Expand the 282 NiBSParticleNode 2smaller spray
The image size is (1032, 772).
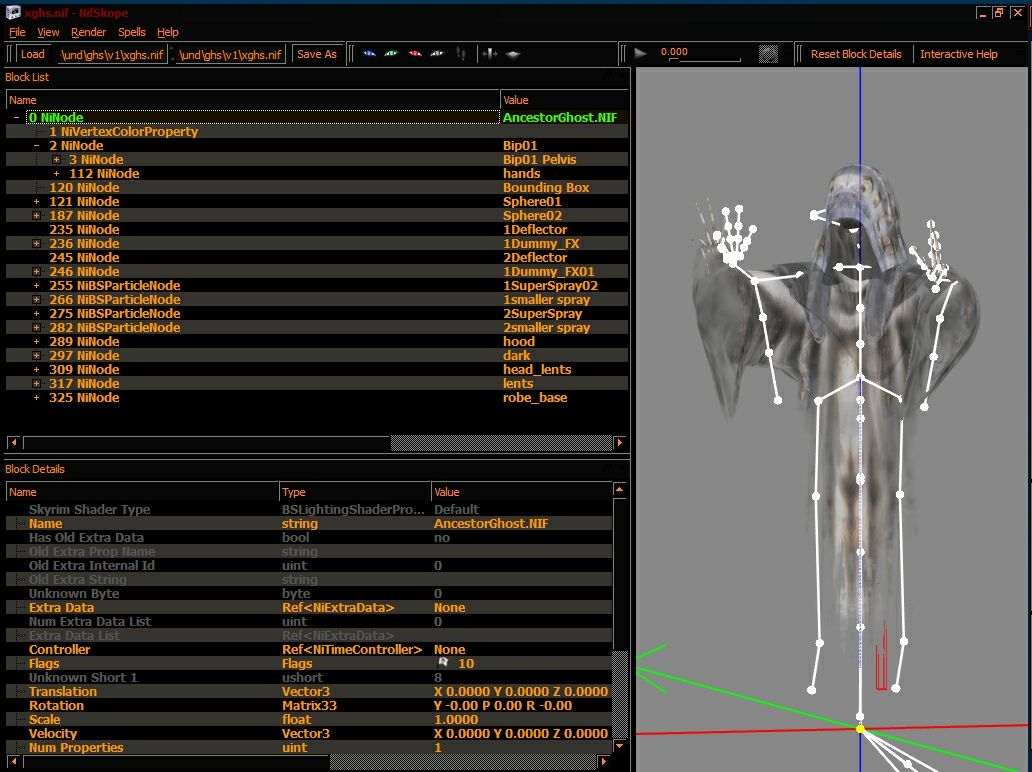[x=36, y=327]
